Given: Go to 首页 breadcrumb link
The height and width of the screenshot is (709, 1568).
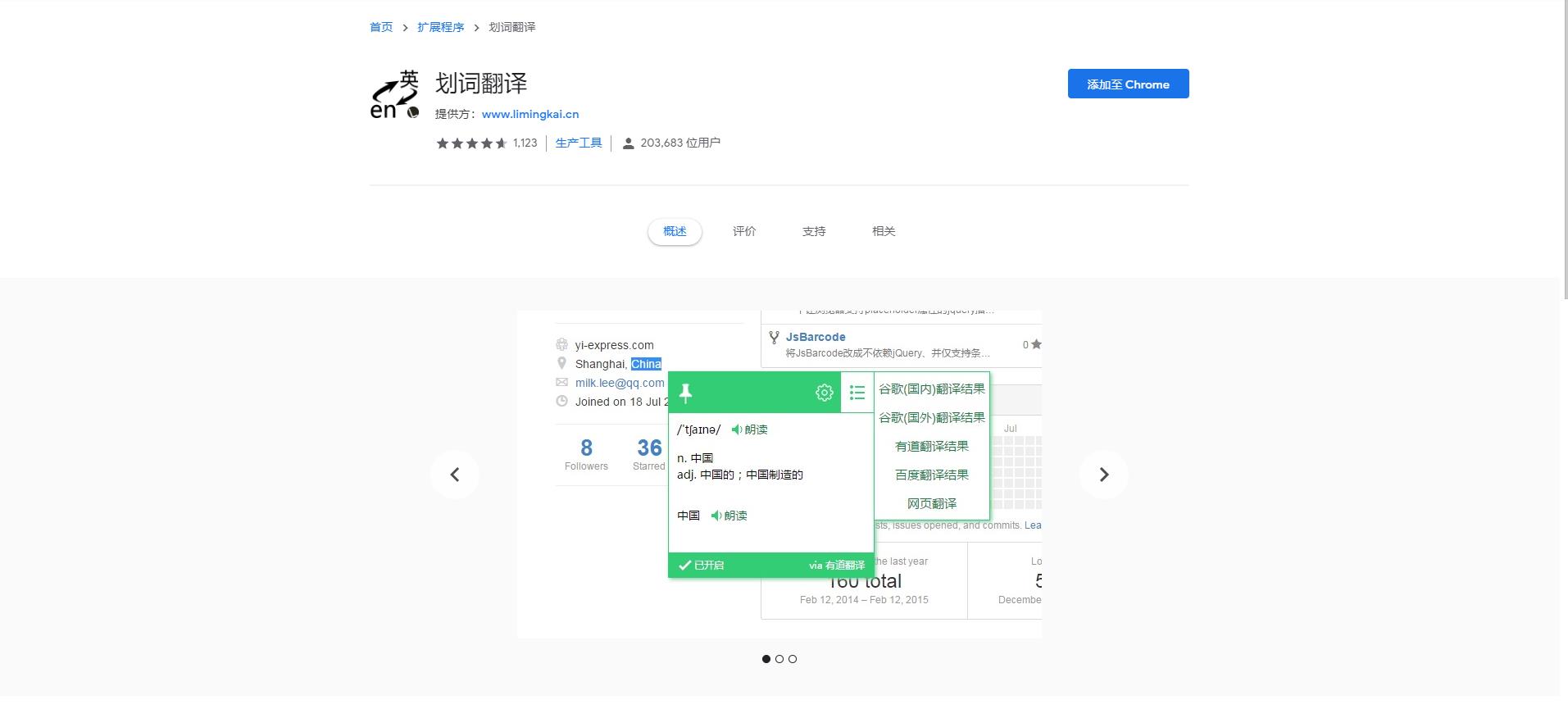Looking at the screenshot, I should pyautogui.click(x=381, y=27).
